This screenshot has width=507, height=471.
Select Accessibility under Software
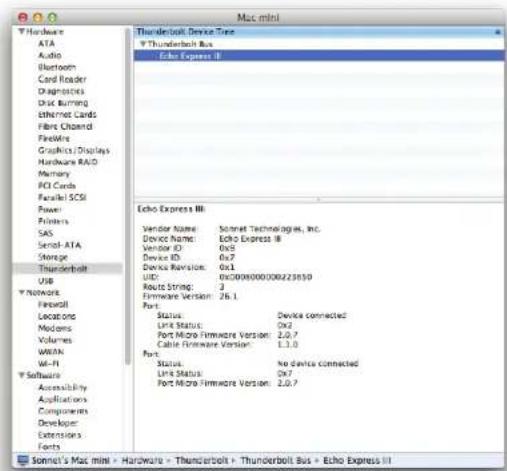pos(63,387)
